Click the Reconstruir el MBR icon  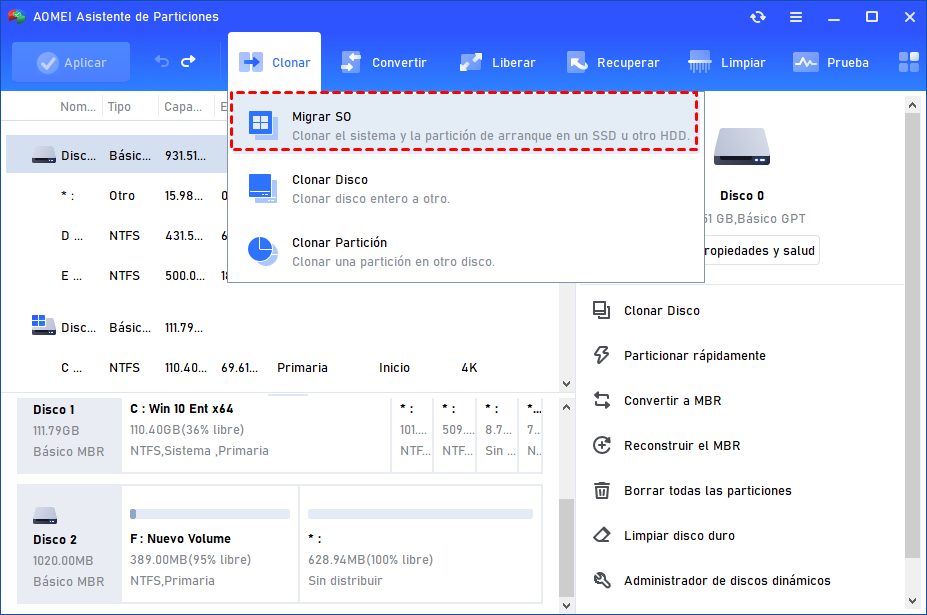point(602,445)
